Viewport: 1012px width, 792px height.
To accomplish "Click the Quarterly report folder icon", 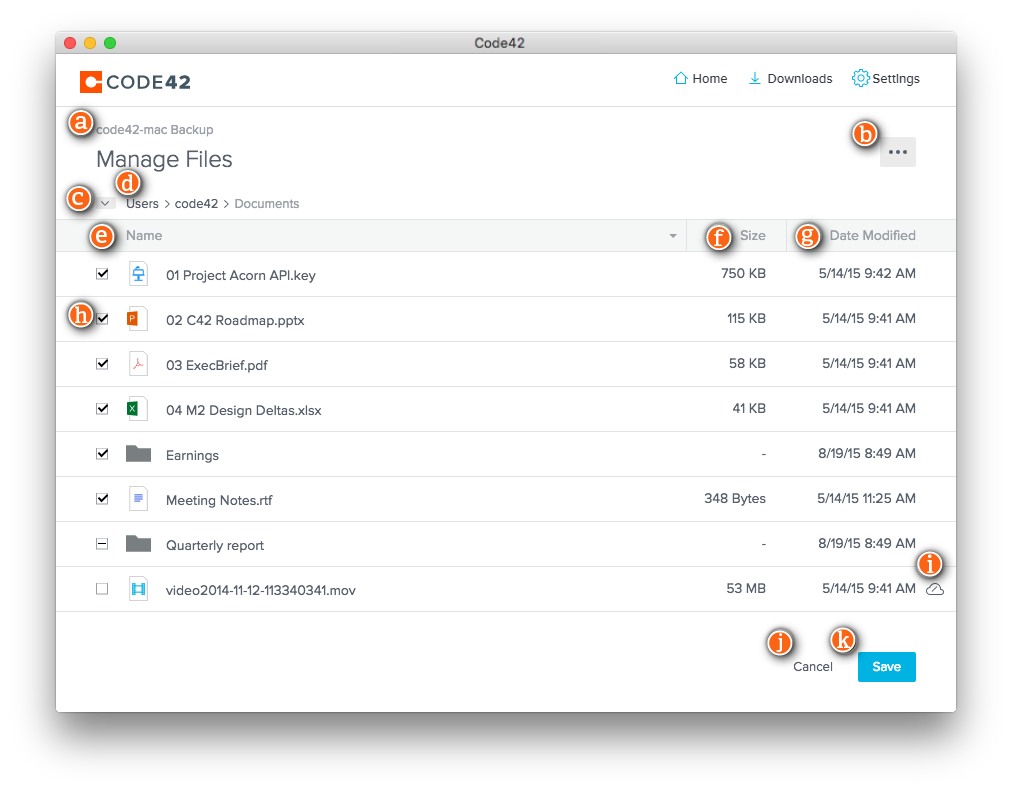I will point(138,543).
